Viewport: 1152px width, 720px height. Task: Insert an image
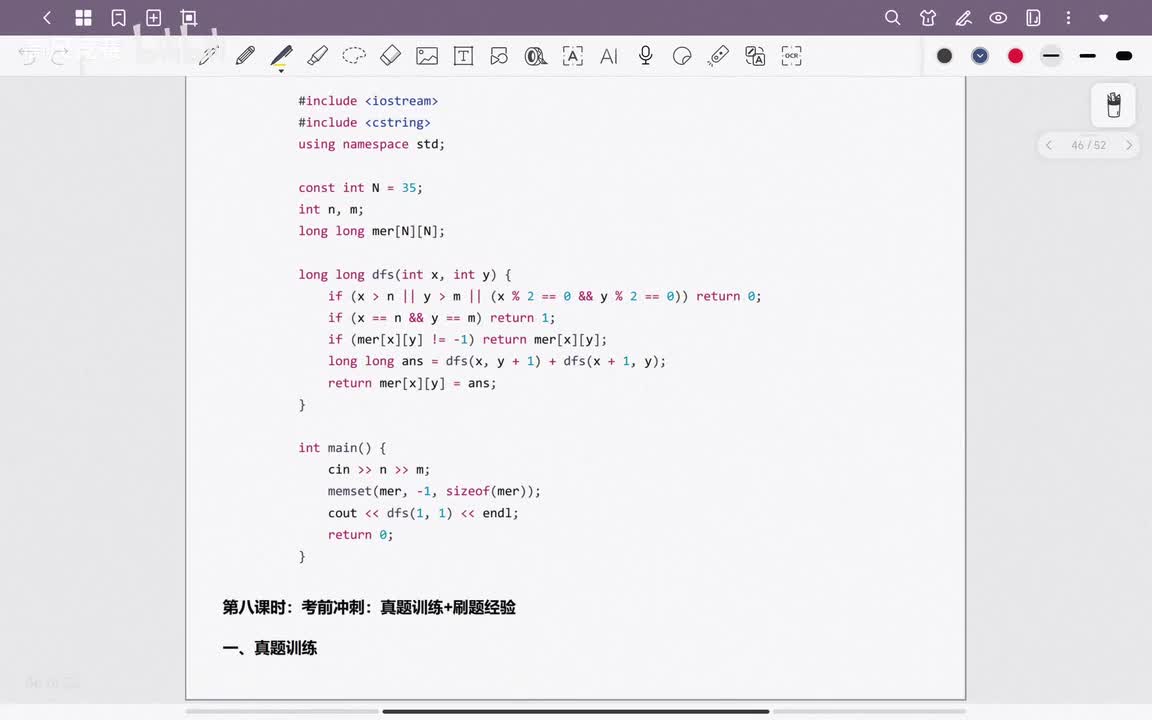pyautogui.click(x=427, y=56)
